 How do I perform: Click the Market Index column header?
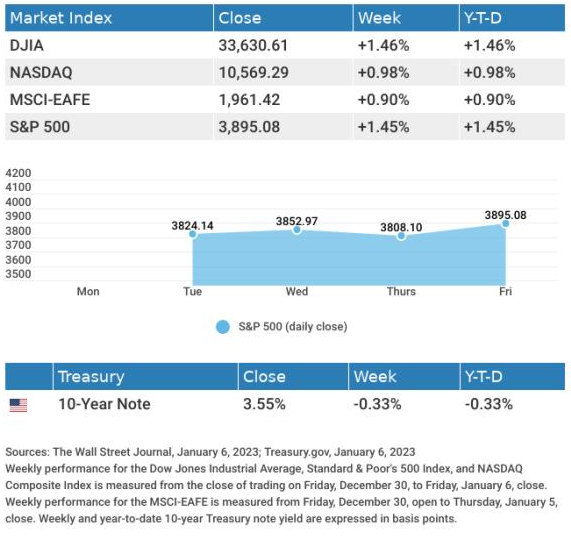point(61,18)
